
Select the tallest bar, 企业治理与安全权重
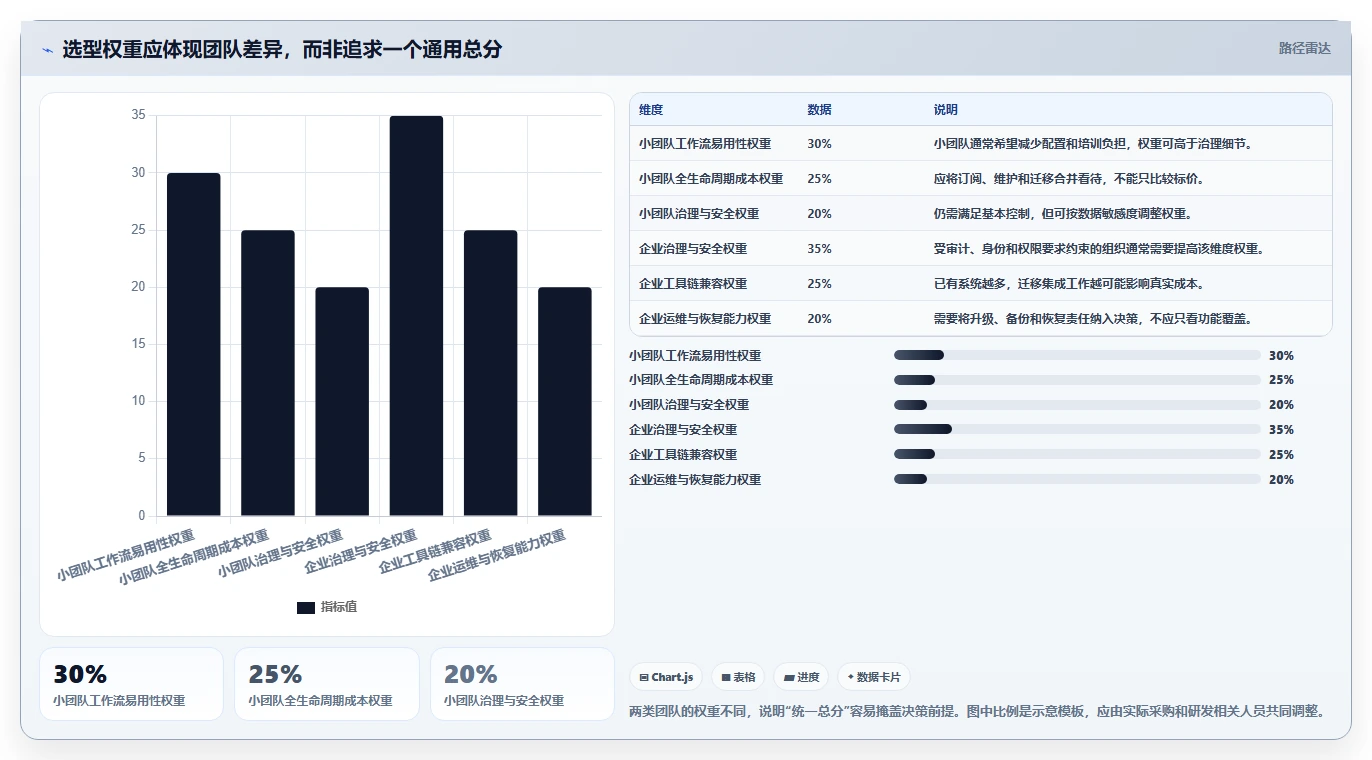tap(416, 316)
